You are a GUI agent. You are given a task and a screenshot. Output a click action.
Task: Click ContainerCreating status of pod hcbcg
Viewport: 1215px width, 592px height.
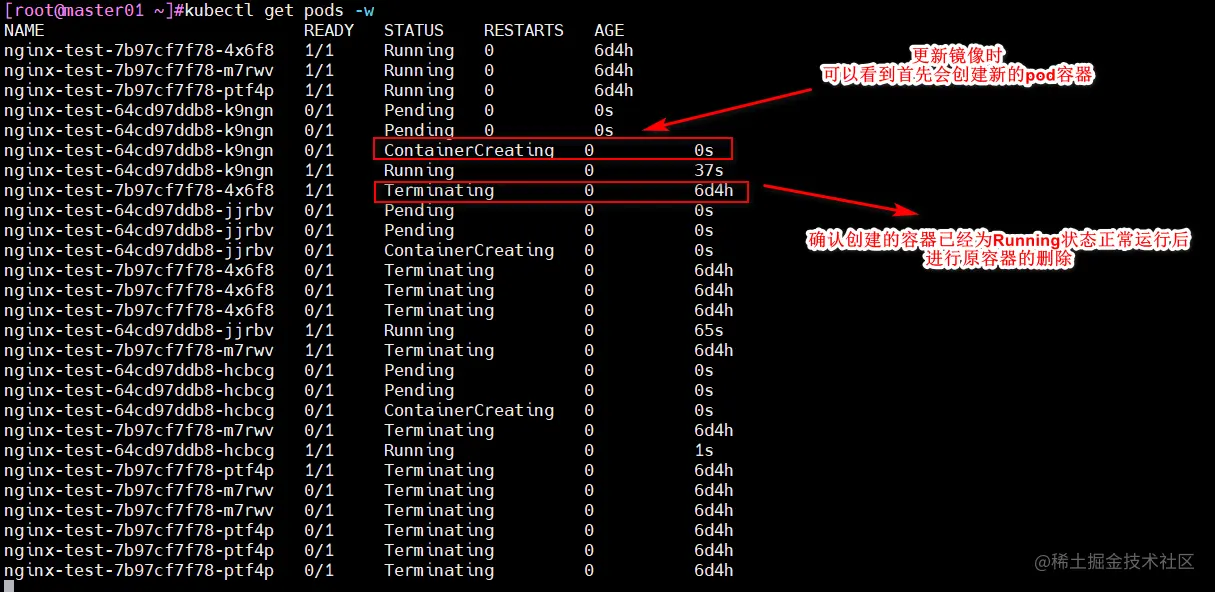(469, 410)
